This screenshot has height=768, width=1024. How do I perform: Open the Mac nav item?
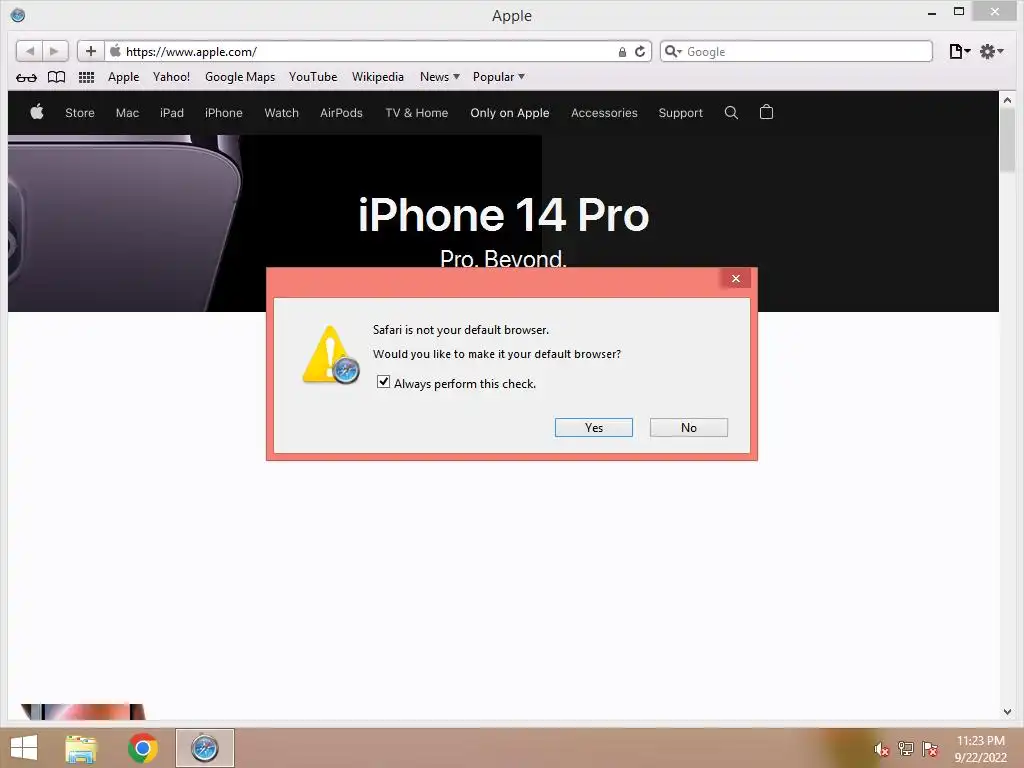click(x=127, y=113)
